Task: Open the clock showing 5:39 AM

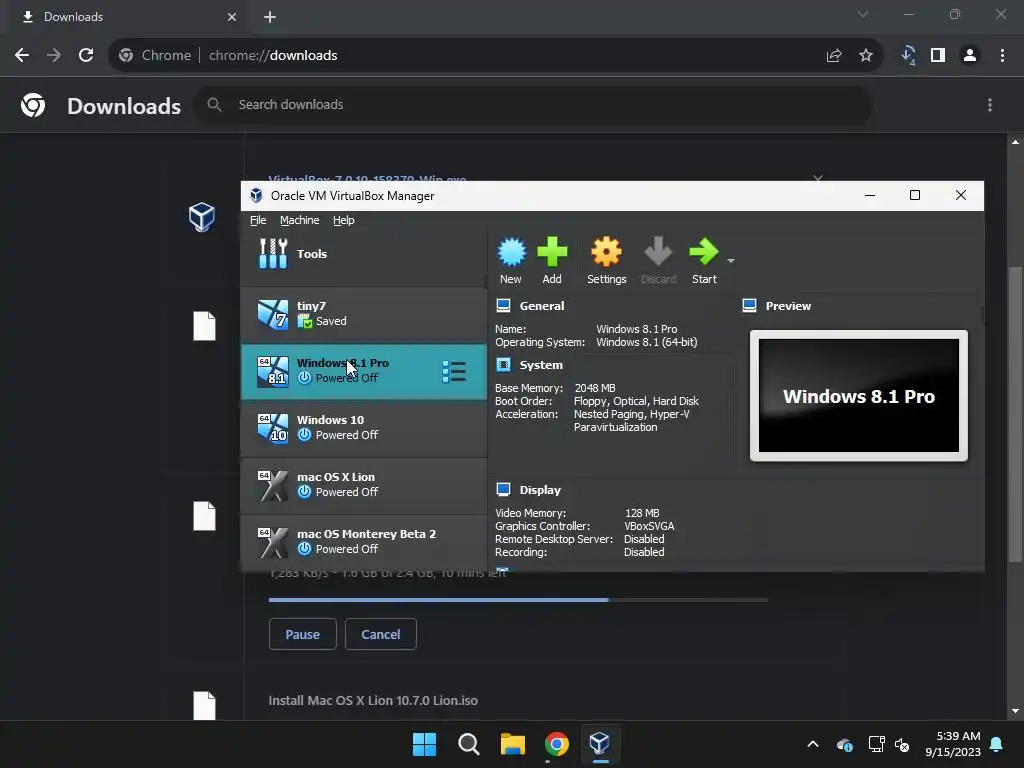Action: pos(953,744)
